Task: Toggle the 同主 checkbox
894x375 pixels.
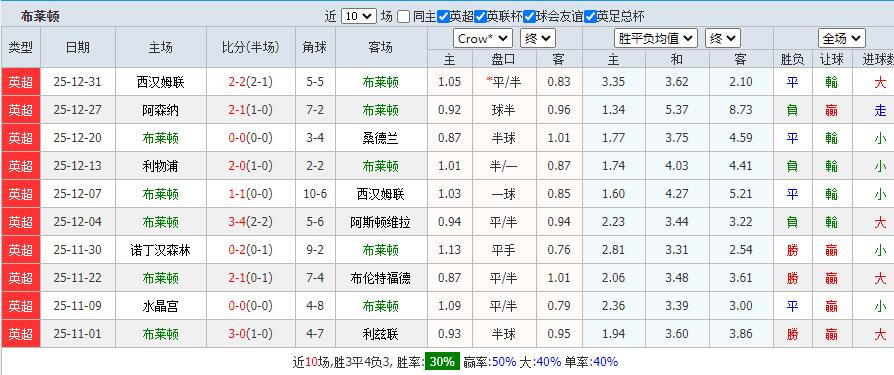Action: click(403, 17)
